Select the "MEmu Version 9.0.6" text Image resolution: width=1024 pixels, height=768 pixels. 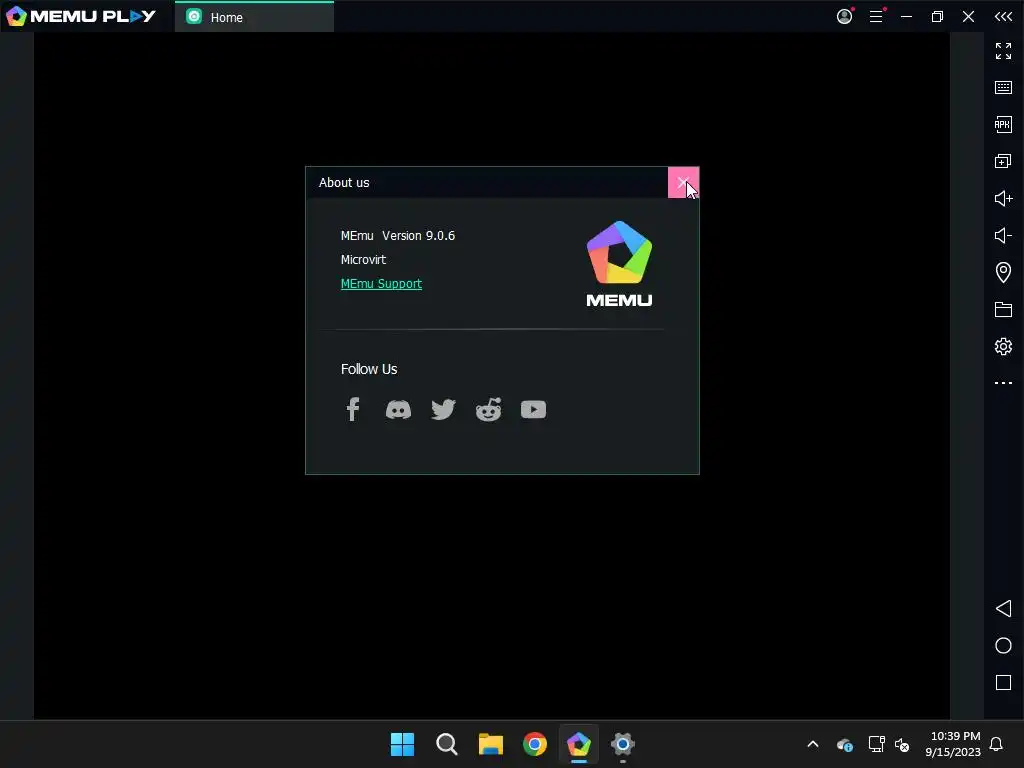398,236
